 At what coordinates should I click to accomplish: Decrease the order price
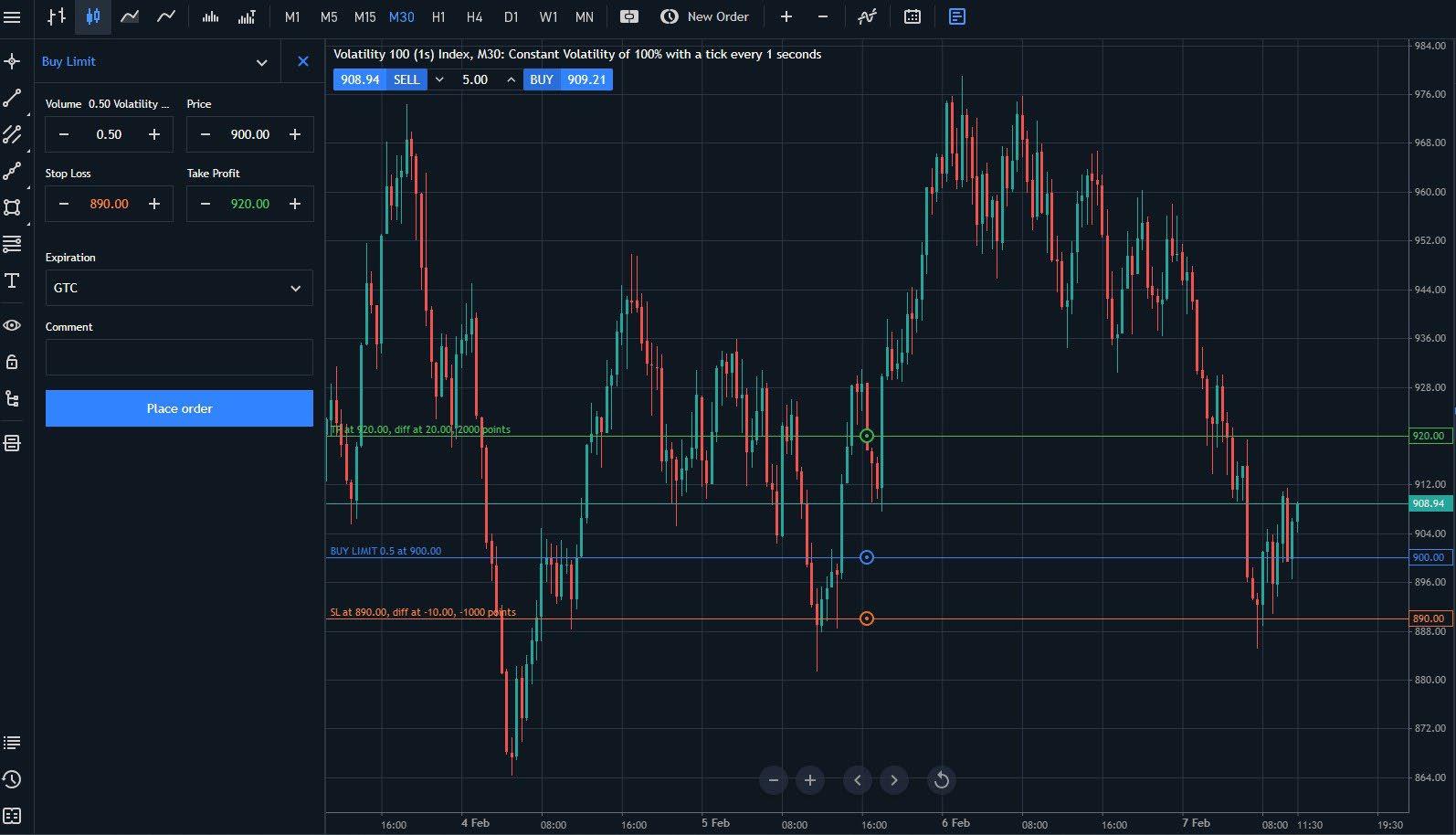(206, 134)
